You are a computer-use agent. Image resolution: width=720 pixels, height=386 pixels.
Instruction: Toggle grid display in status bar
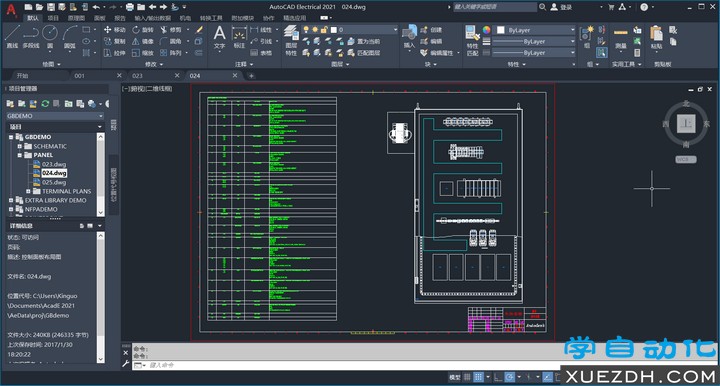point(467,377)
